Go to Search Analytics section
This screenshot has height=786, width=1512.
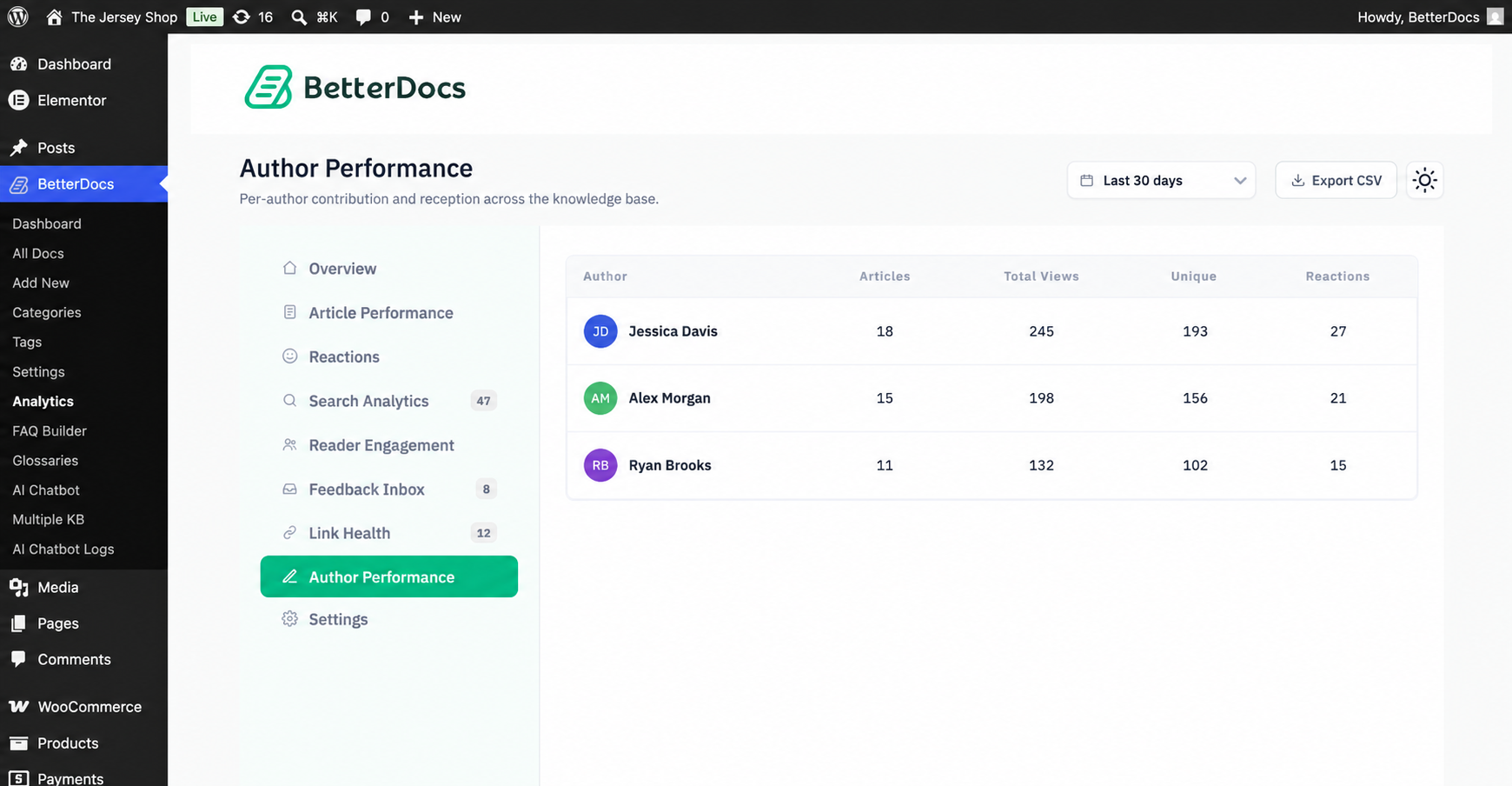(x=389, y=401)
